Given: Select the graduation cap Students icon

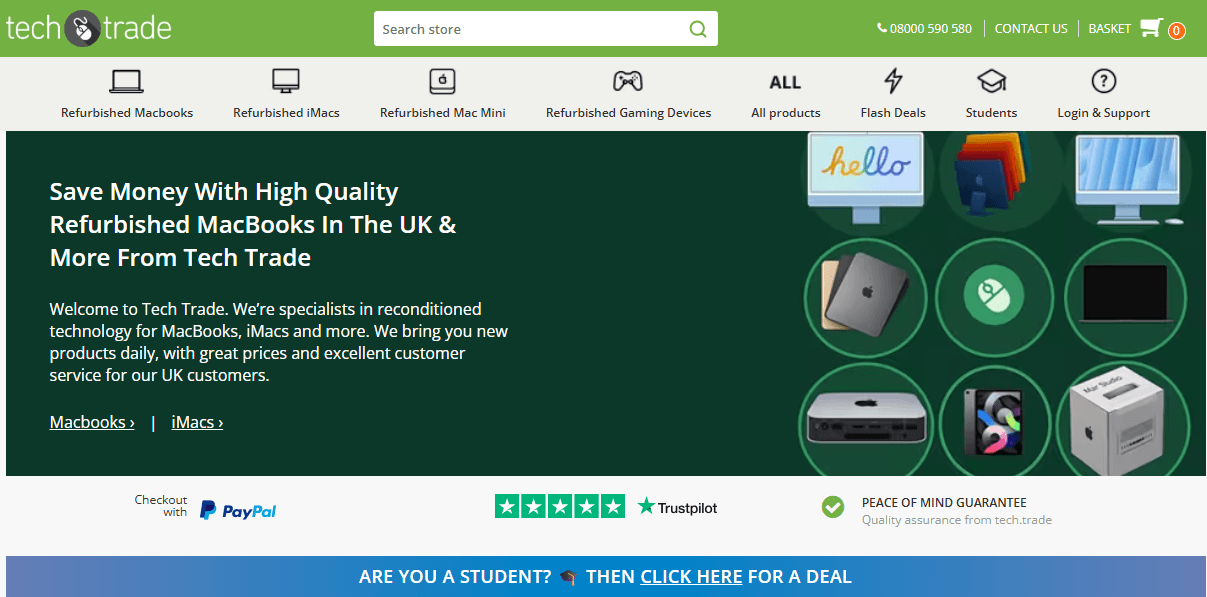Looking at the screenshot, I should tap(991, 81).
